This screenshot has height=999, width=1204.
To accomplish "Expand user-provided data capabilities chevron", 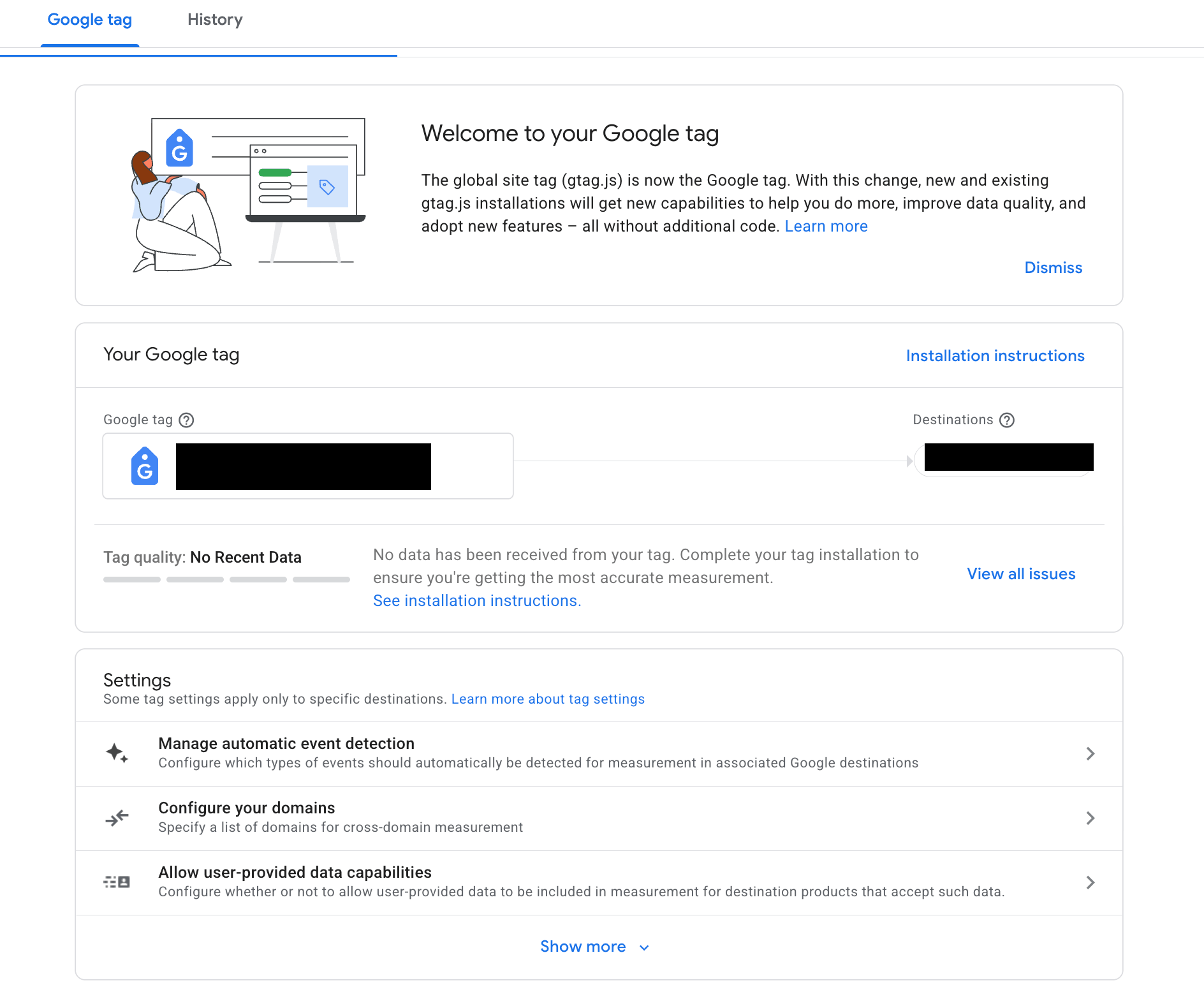I will (1090, 883).
